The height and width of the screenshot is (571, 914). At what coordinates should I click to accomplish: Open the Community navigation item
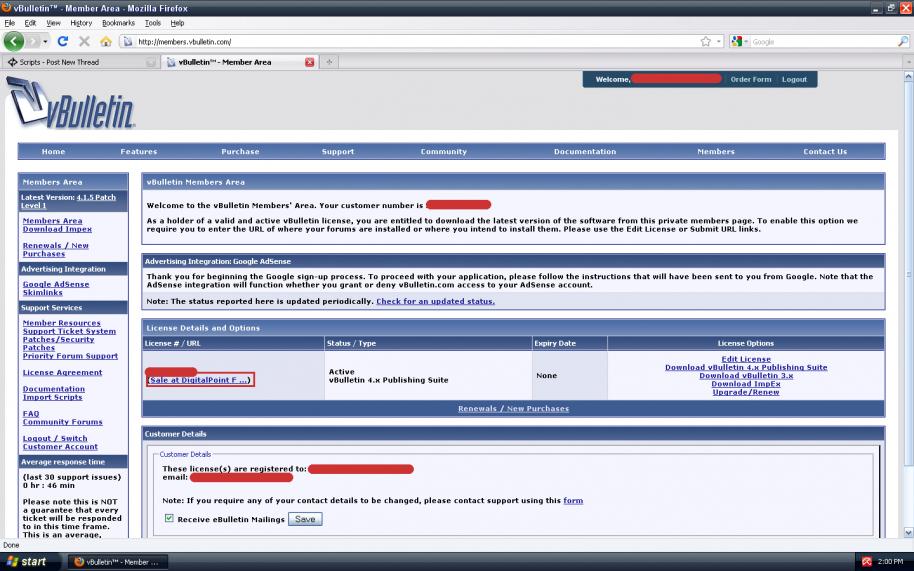pos(444,151)
